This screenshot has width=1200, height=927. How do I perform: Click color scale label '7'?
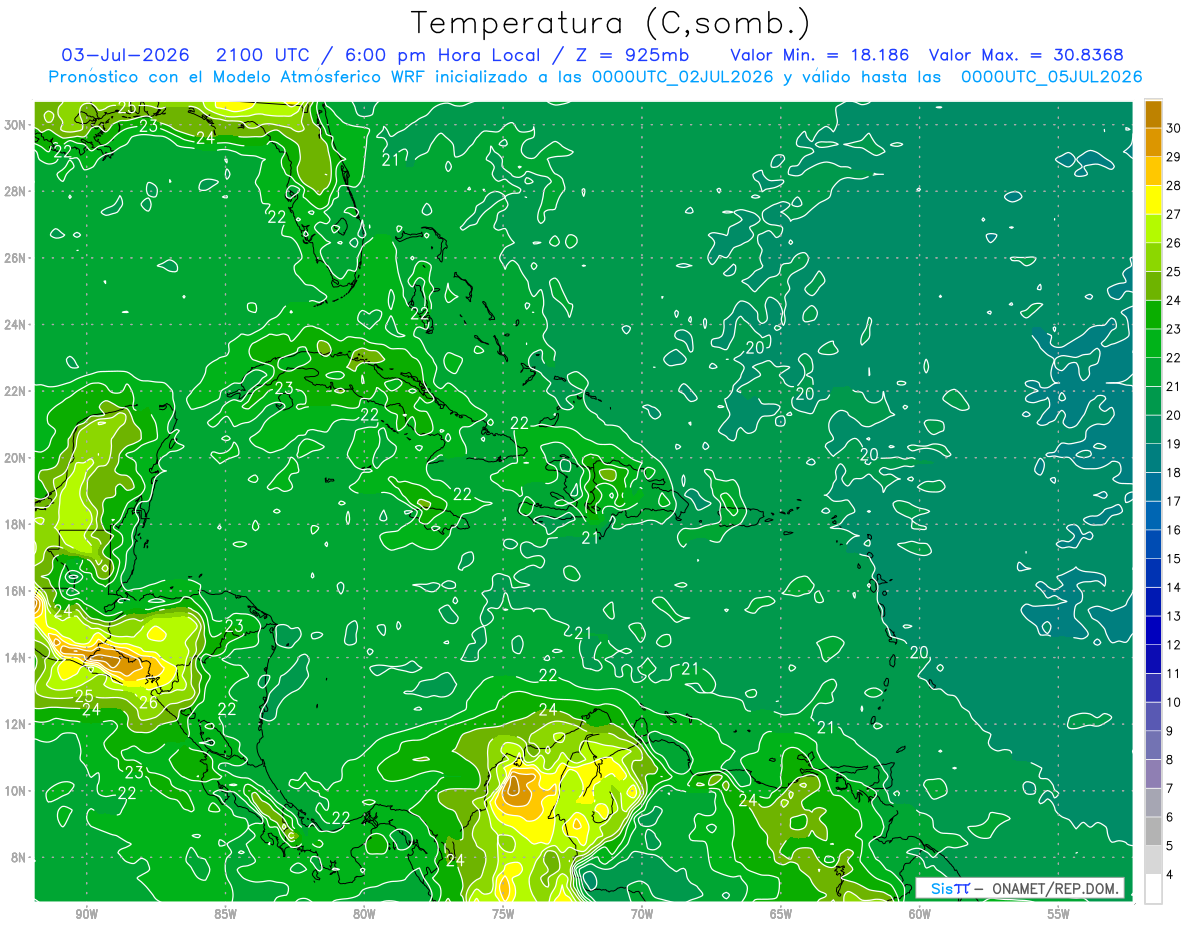pyautogui.click(x=1170, y=788)
